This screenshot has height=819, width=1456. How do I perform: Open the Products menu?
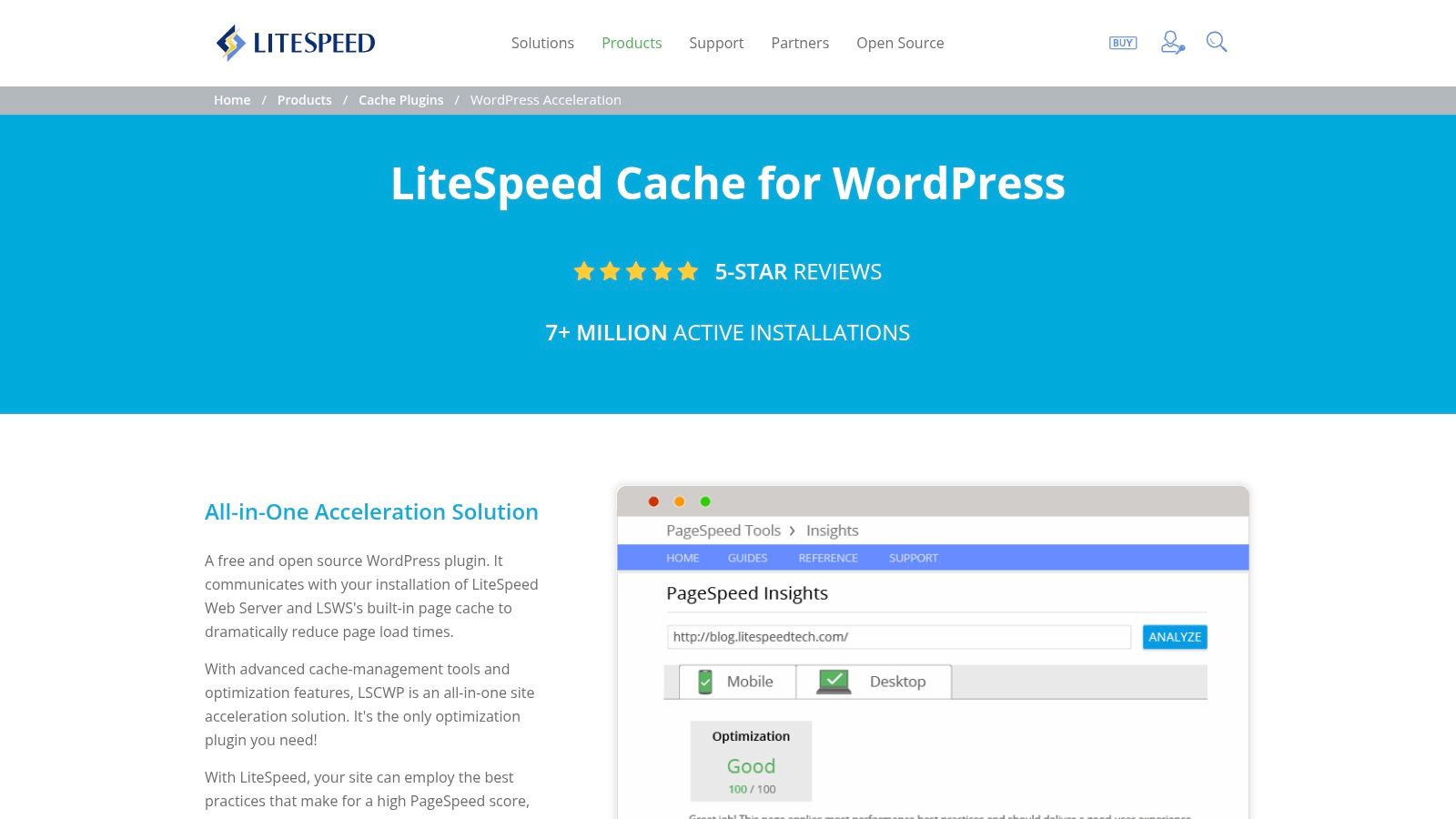(x=632, y=43)
